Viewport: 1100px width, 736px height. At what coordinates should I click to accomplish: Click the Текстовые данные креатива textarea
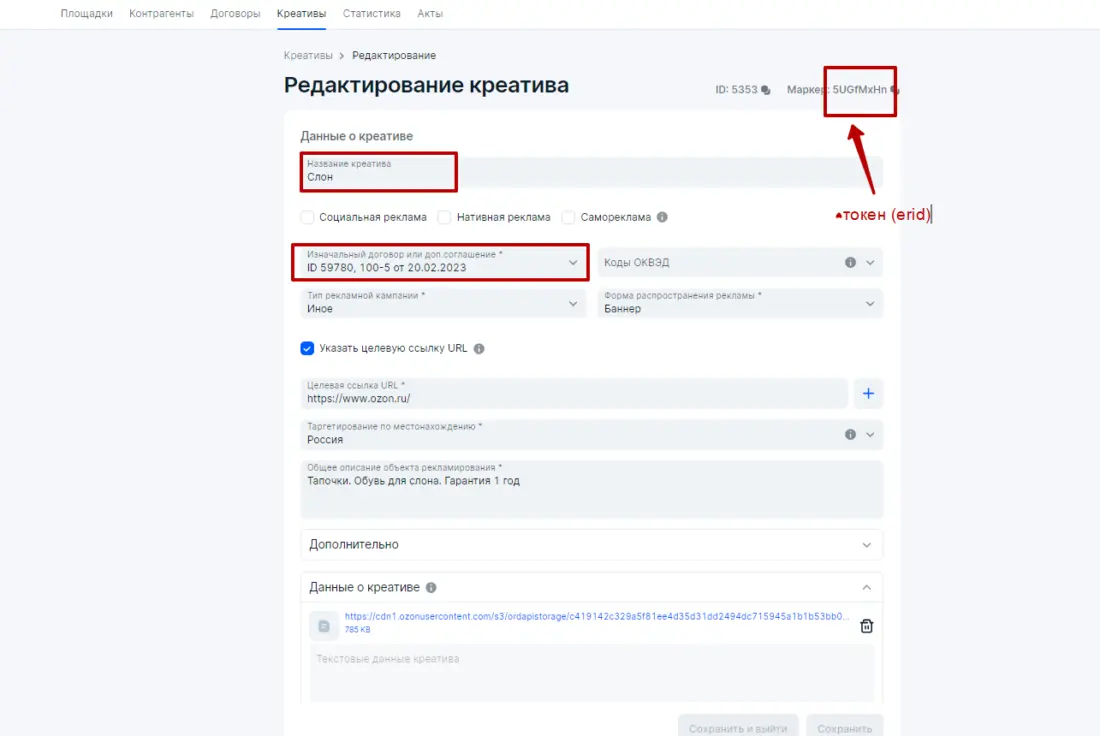[x=591, y=674]
